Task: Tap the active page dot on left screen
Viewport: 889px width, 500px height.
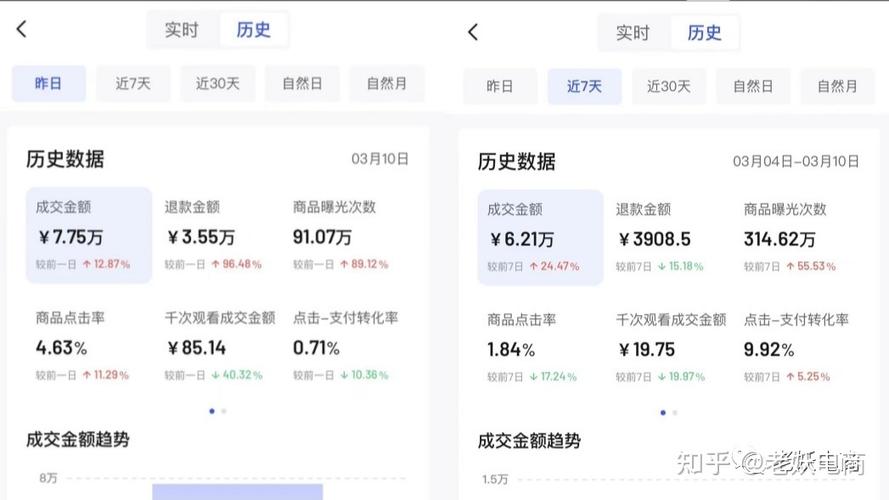Action: click(212, 411)
